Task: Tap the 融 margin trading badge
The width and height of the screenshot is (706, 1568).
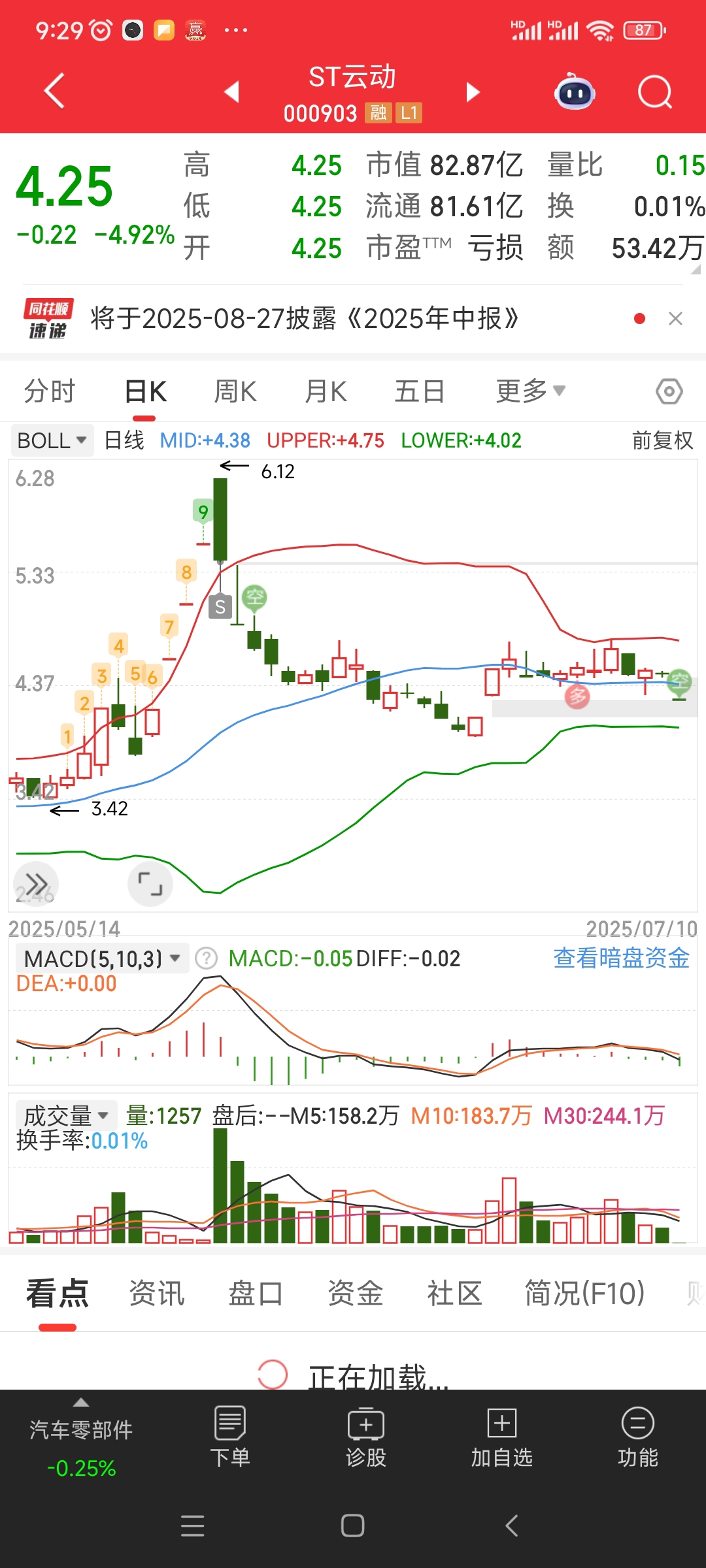Action: pos(378,113)
